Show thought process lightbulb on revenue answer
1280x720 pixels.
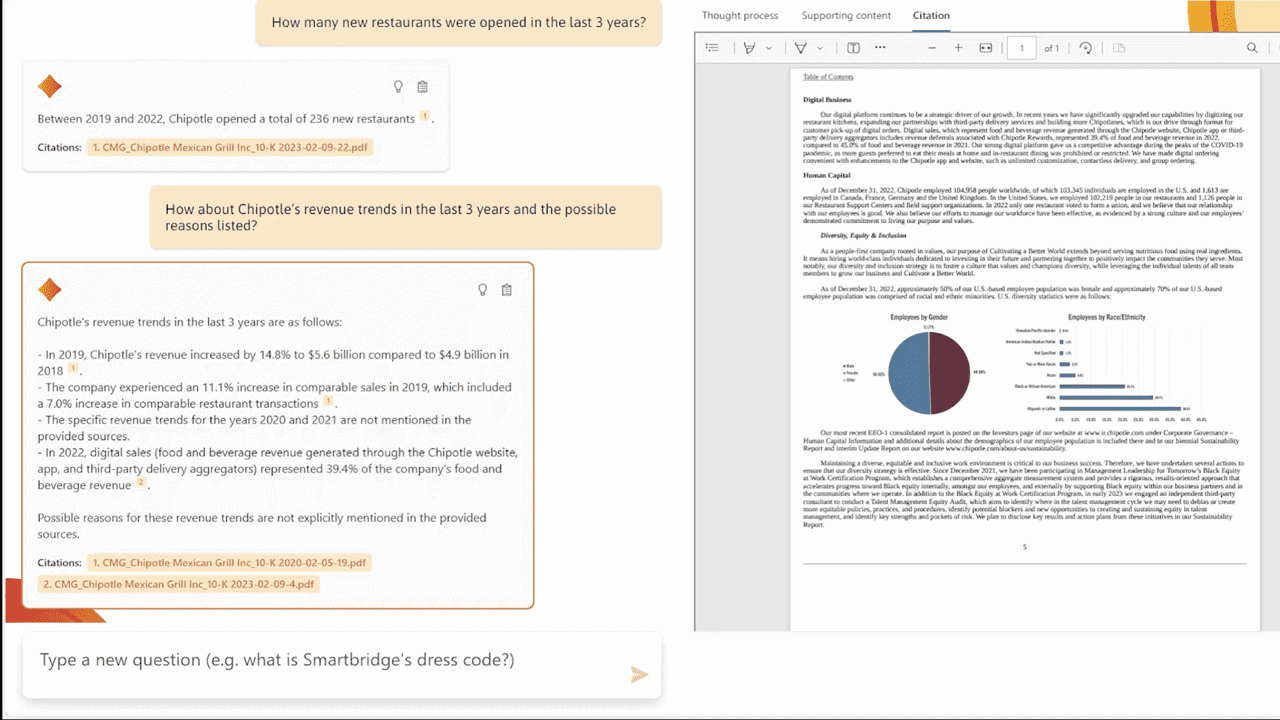482,290
